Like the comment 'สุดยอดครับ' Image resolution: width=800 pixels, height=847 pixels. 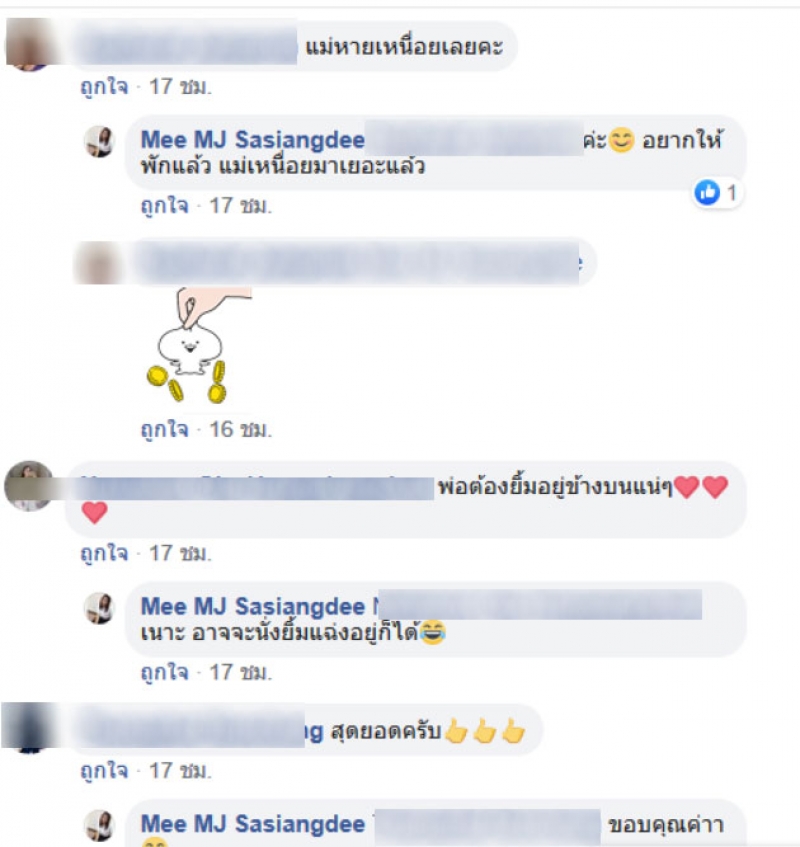coord(104,770)
